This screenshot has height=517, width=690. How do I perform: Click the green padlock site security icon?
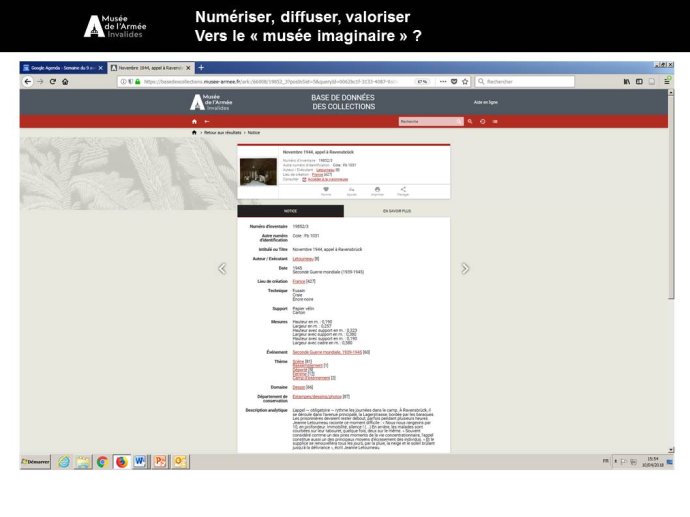coord(138,81)
